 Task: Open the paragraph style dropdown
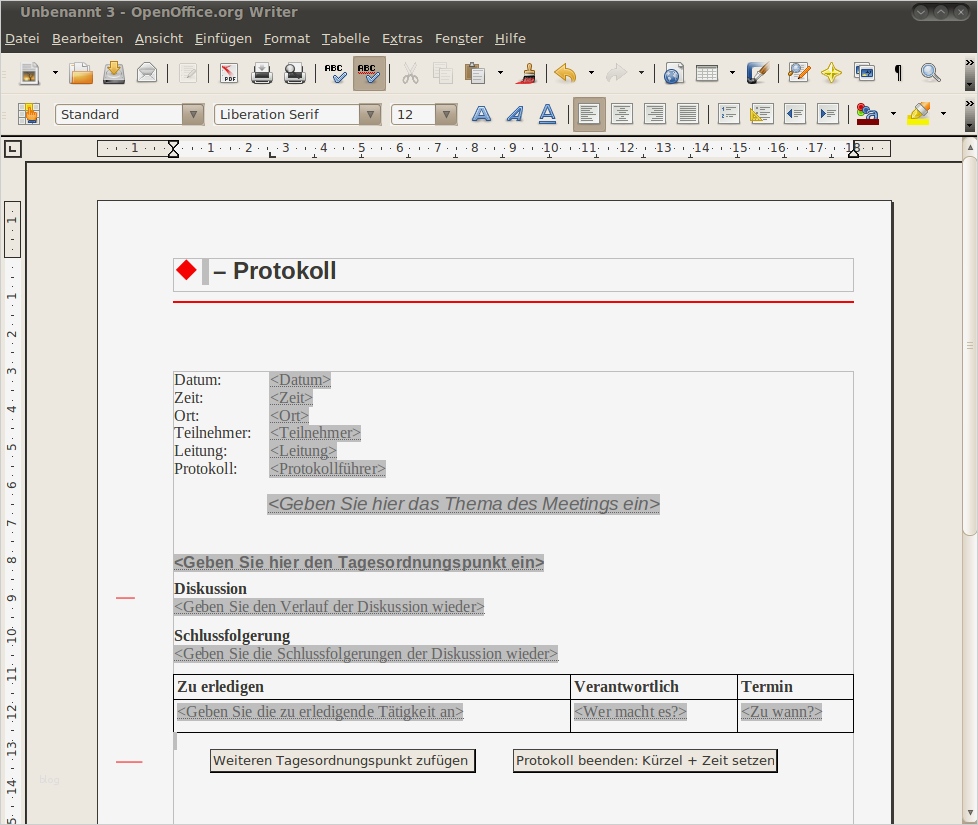193,114
